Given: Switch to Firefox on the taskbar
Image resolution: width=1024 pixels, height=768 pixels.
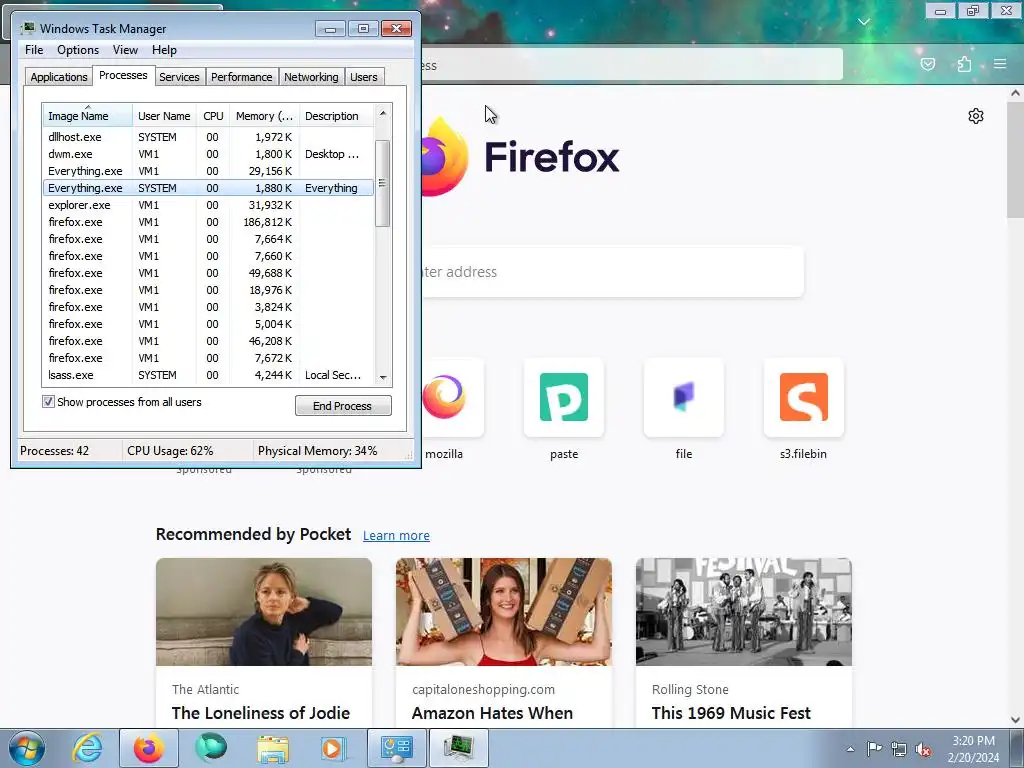Looking at the screenshot, I should [x=149, y=748].
